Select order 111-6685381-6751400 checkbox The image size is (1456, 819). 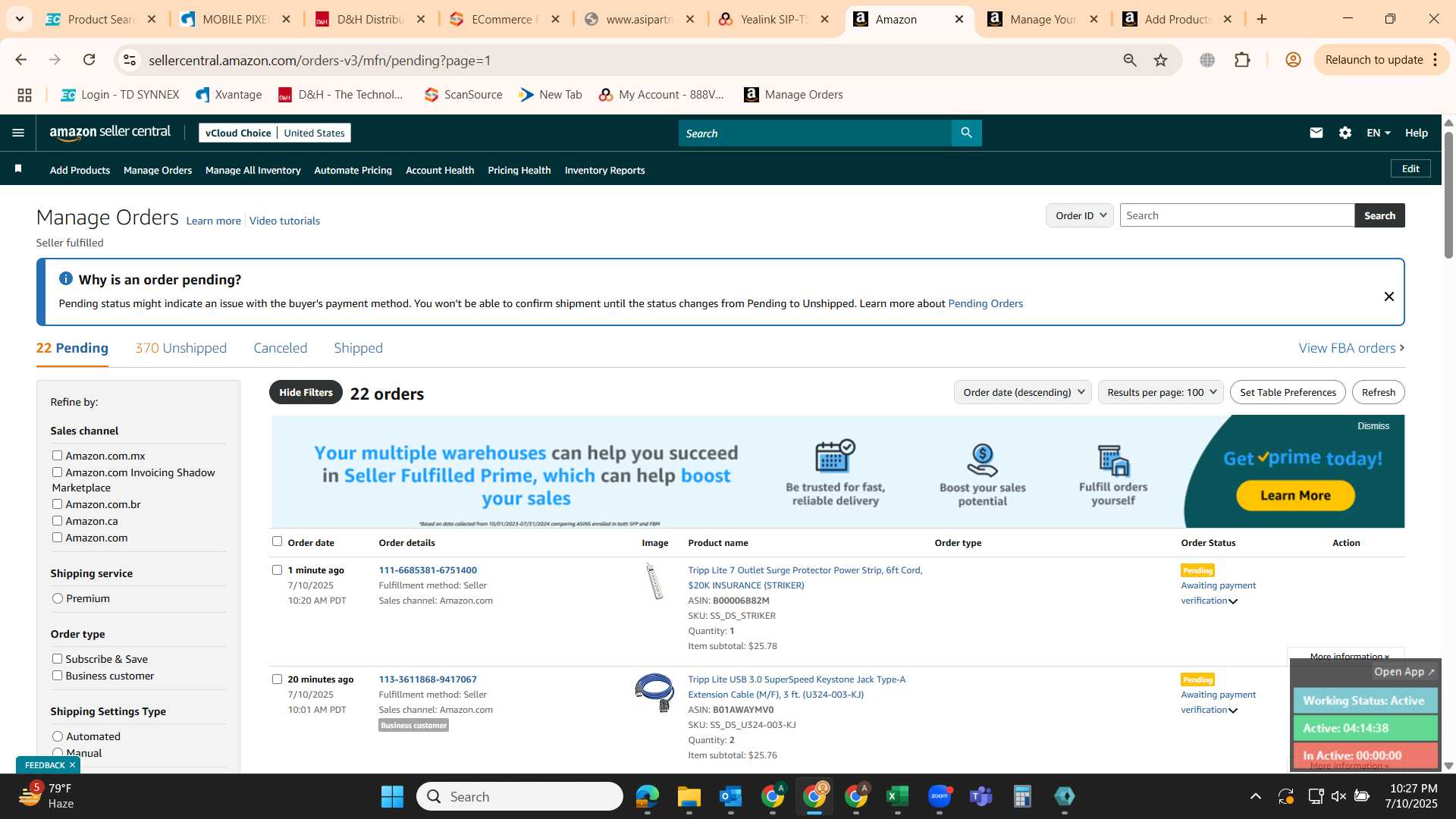pos(277,570)
